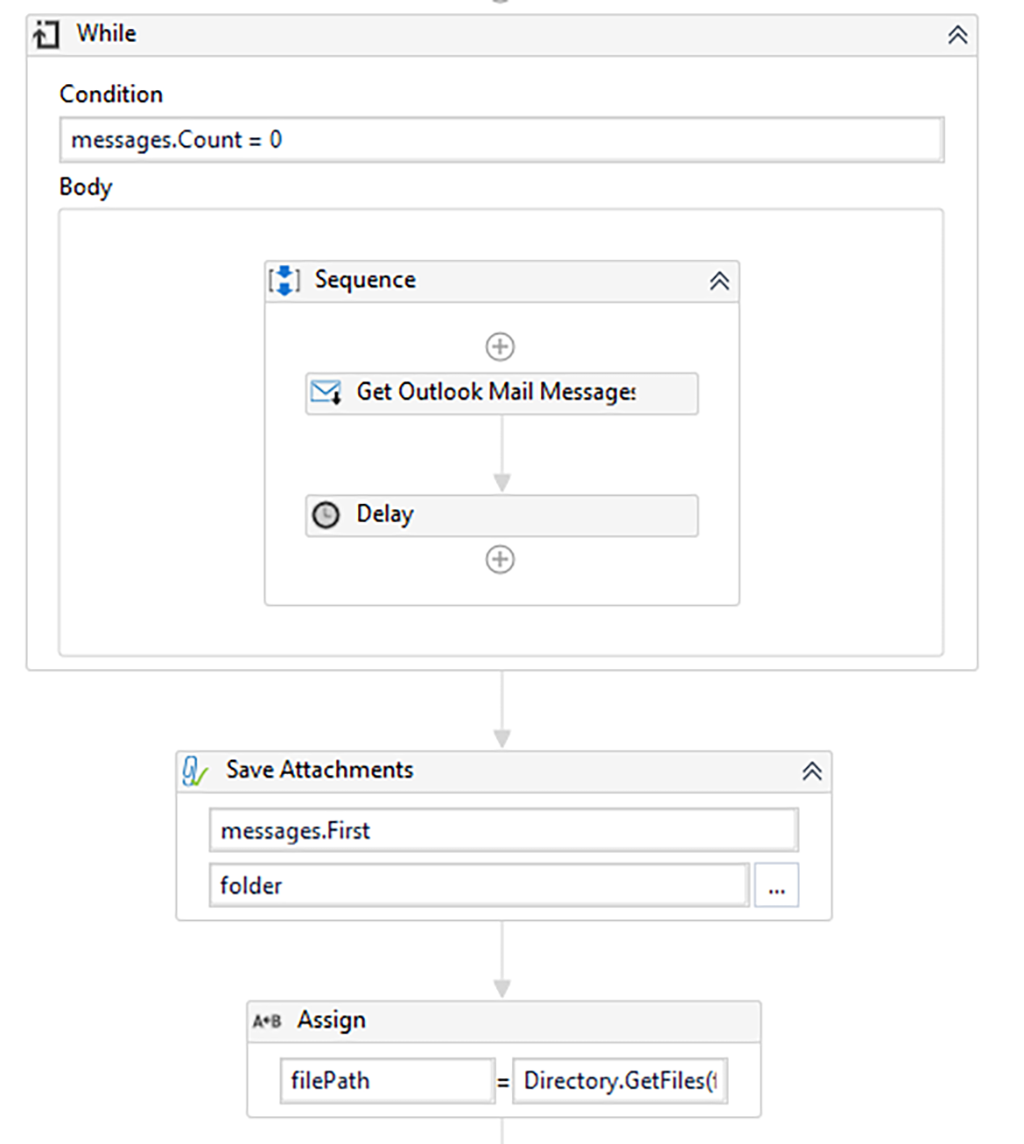The width and height of the screenshot is (1024, 1144).
Task: Click the folder path input field
Action: [x=479, y=886]
